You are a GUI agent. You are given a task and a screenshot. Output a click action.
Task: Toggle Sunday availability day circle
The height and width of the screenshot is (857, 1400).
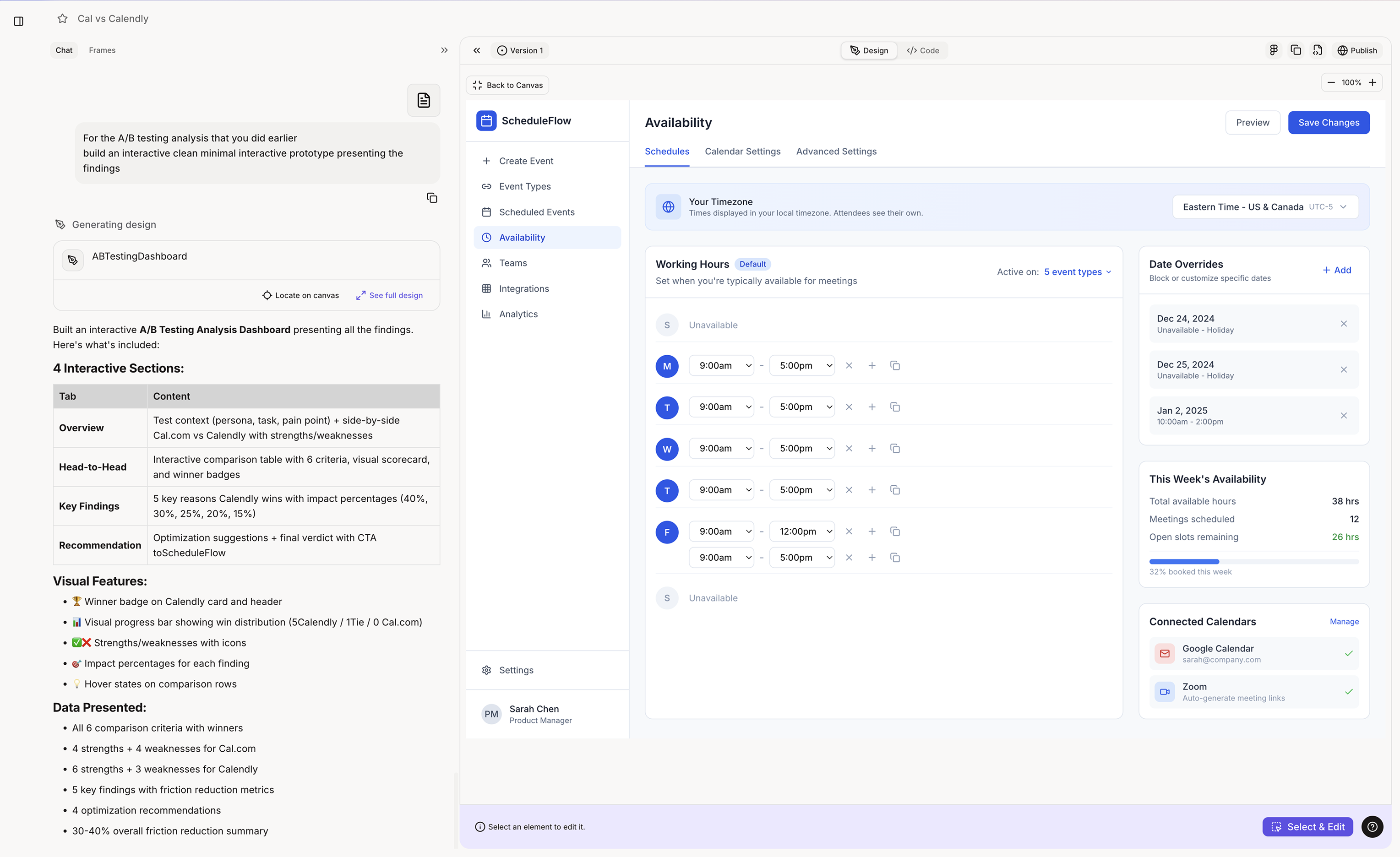tap(666, 325)
